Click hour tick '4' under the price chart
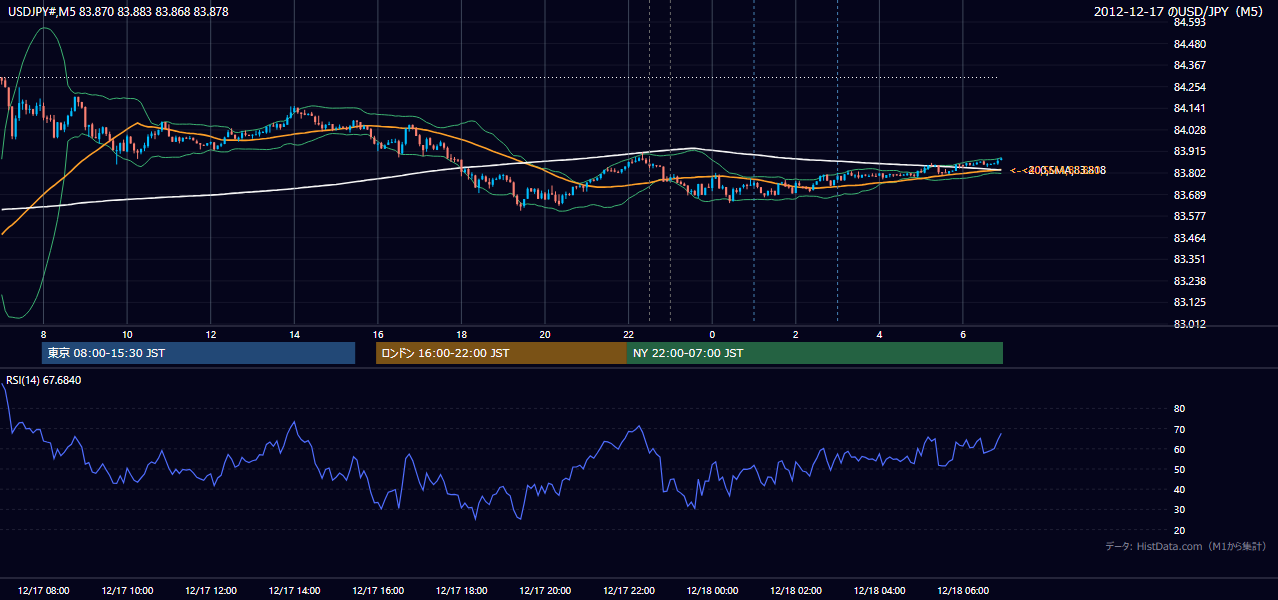The image size is (1278, 600). 879,334
